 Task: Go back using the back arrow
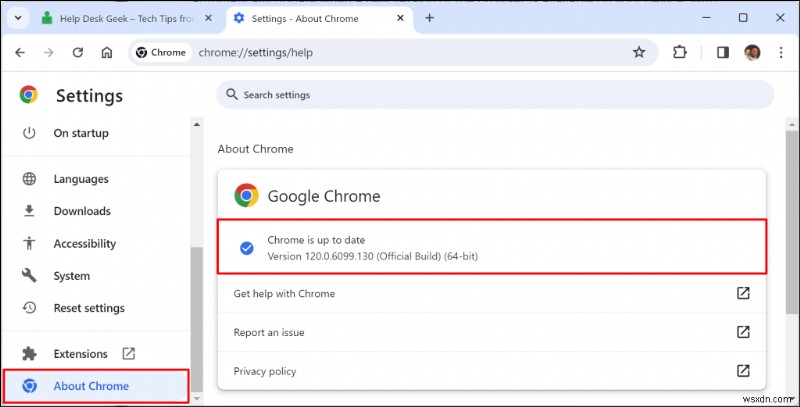[x=20, y=53]
